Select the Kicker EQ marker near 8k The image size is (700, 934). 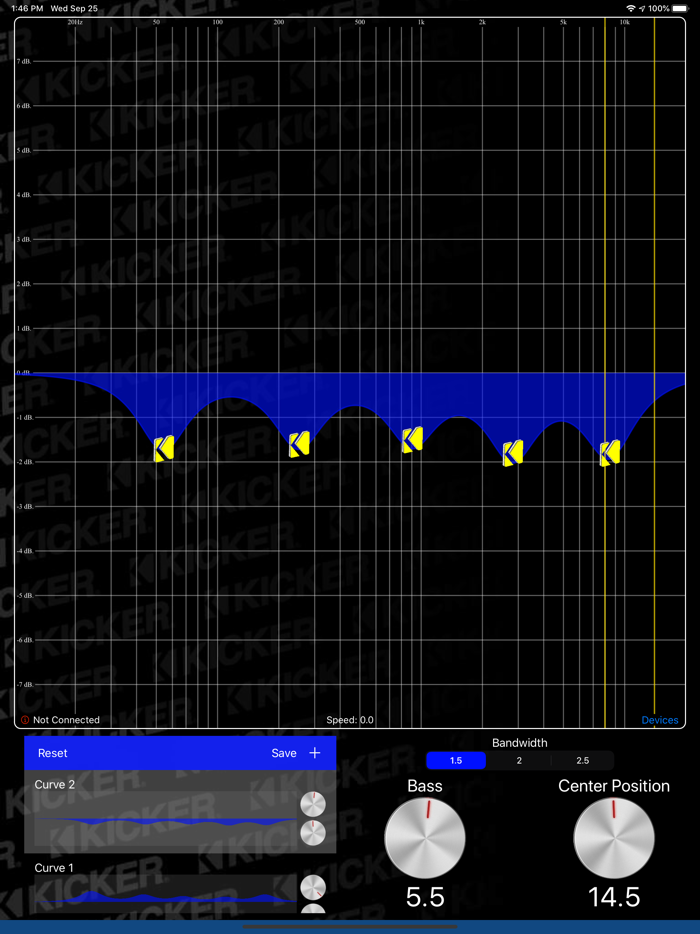point(610,453)
